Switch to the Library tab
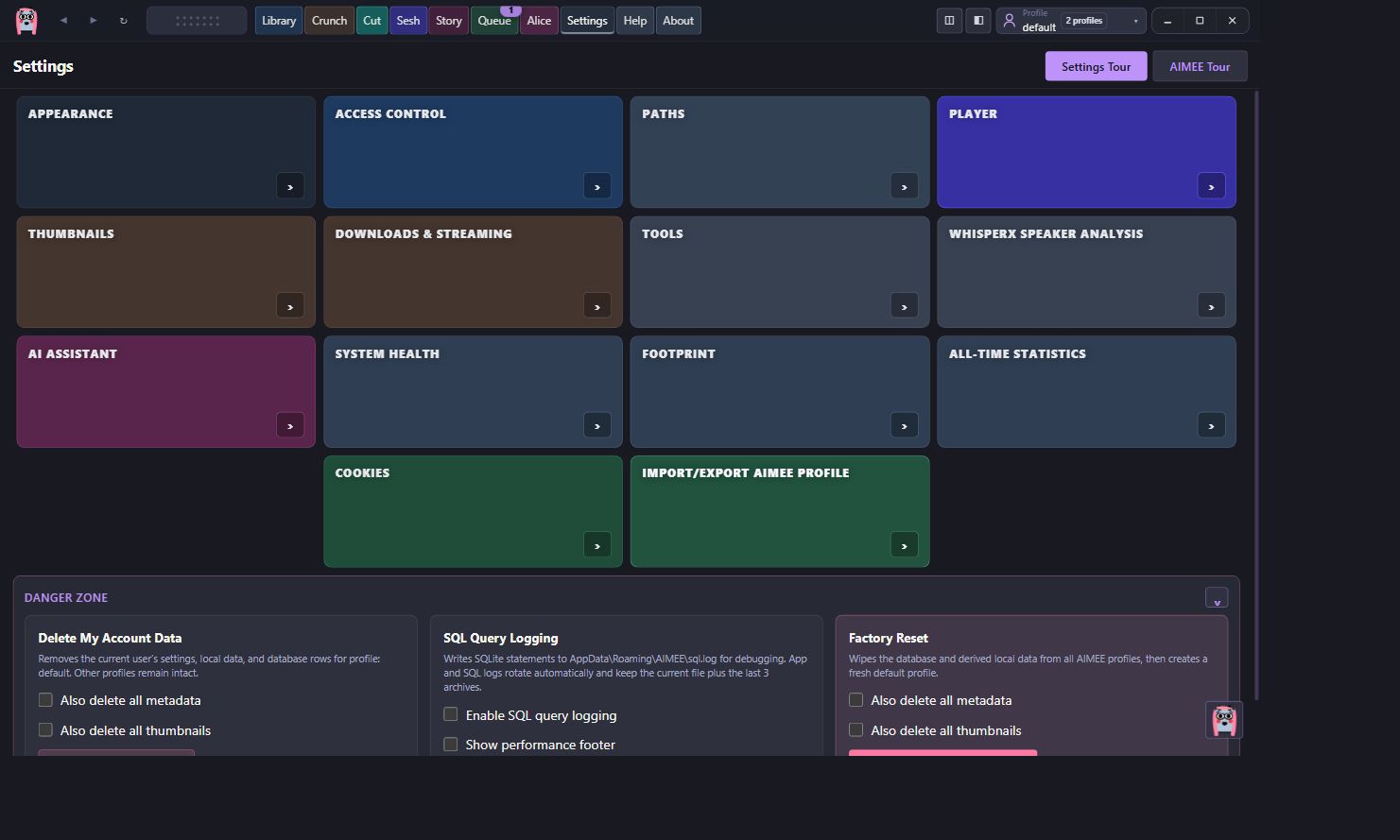This screenshot has height=840, width=1400. coord(279,21)
